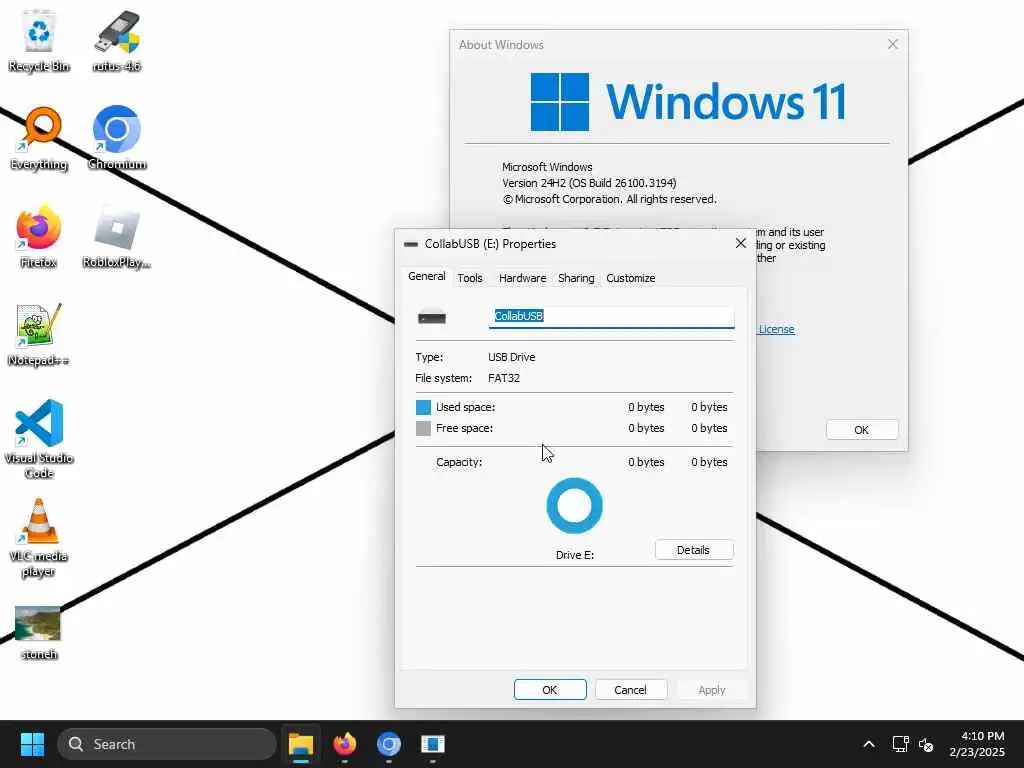Click the drive icon beside the label field

[x=432, y=318]
